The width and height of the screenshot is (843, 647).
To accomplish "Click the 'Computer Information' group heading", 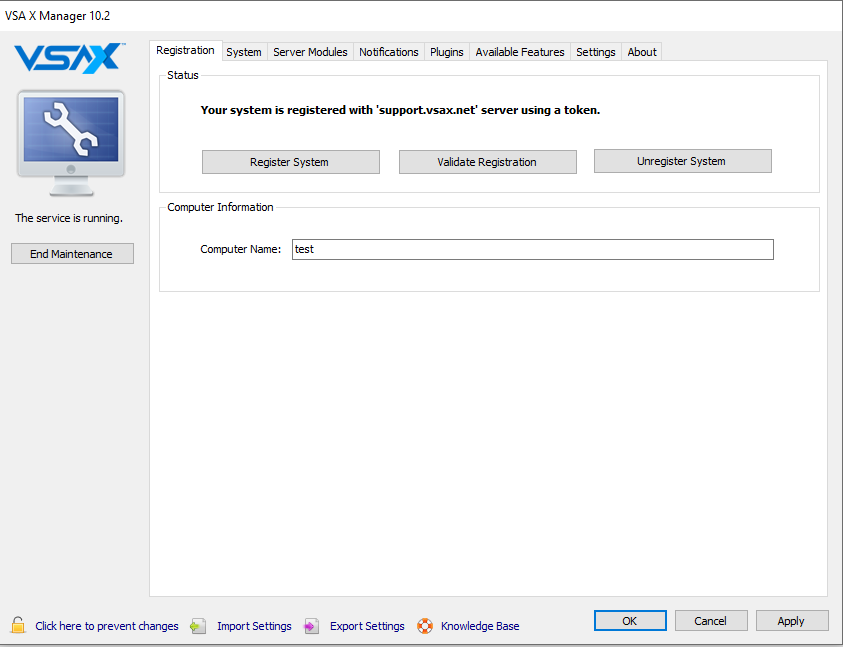I will [220, 207].
